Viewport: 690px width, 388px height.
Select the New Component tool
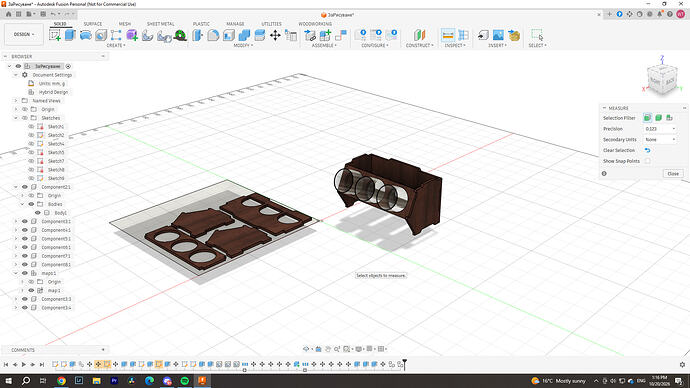click(310, 35)
